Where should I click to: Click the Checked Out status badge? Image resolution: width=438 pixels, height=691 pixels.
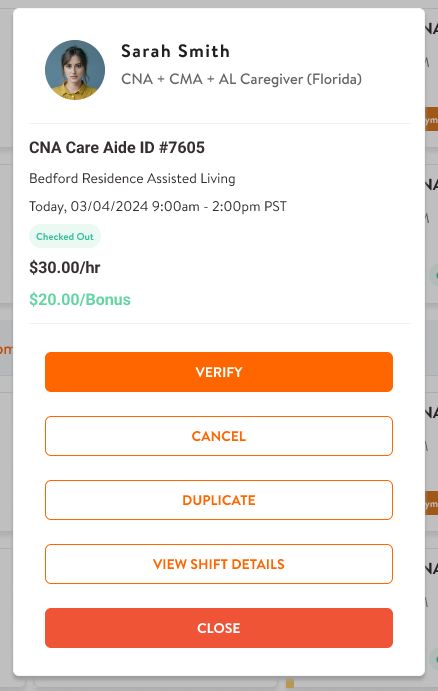click(x=65, y=236)
